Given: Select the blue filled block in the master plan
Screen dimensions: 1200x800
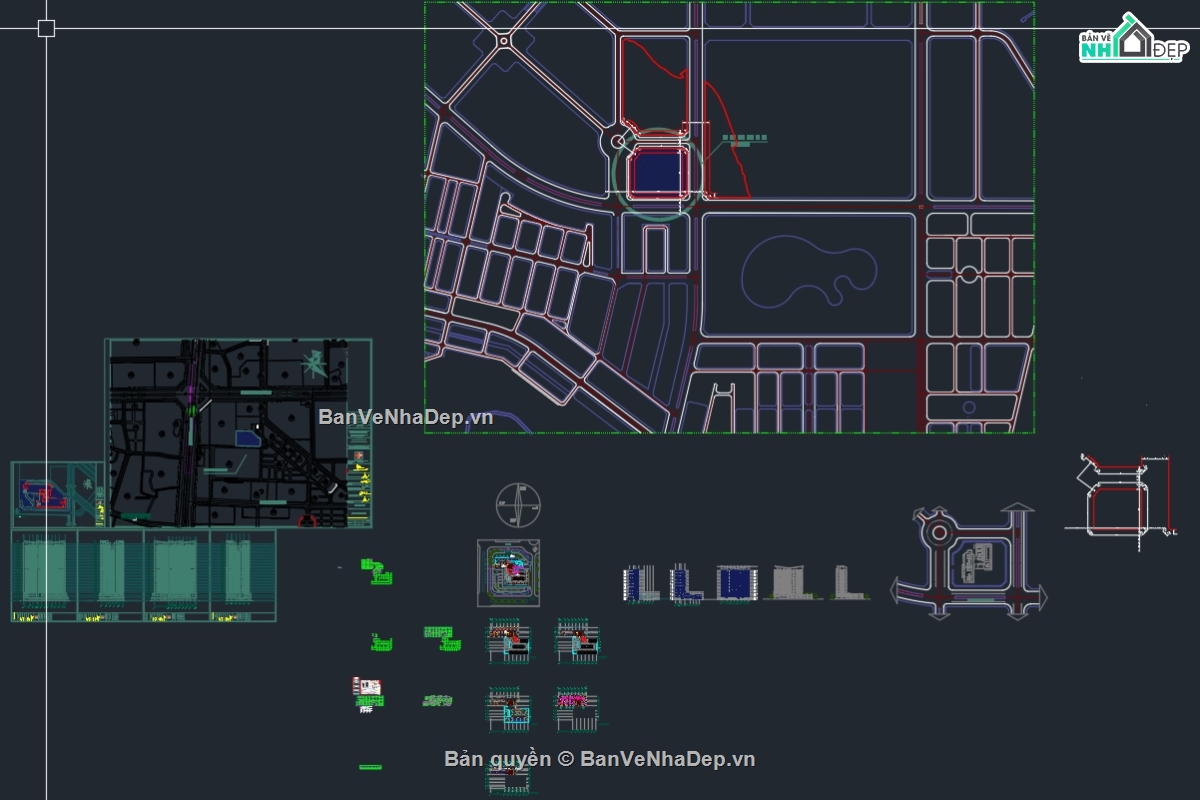Looking at the screenshot, I should 657,172.
